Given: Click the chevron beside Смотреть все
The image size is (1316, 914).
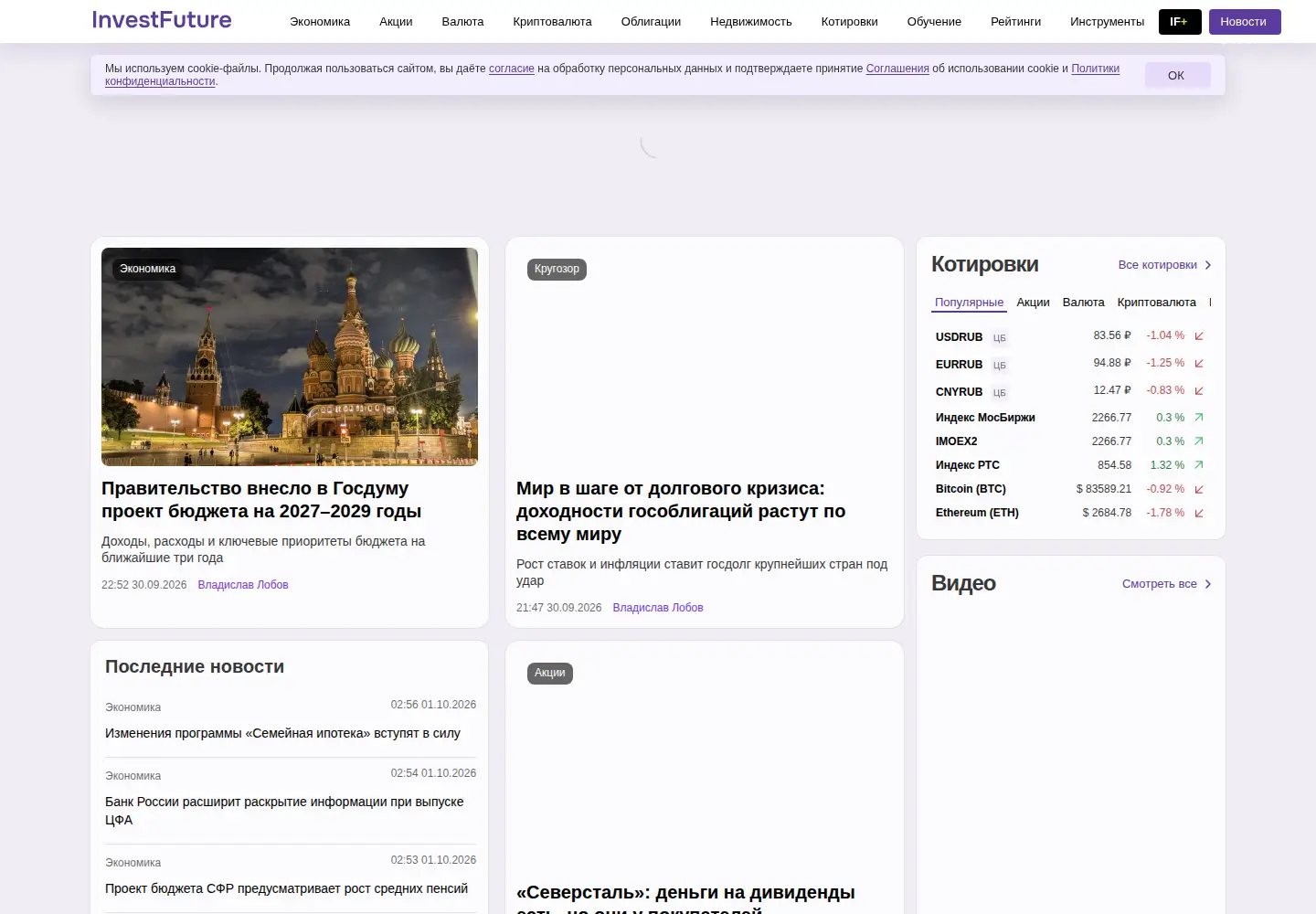Looking at the screenshot, I should [1208, 584].
